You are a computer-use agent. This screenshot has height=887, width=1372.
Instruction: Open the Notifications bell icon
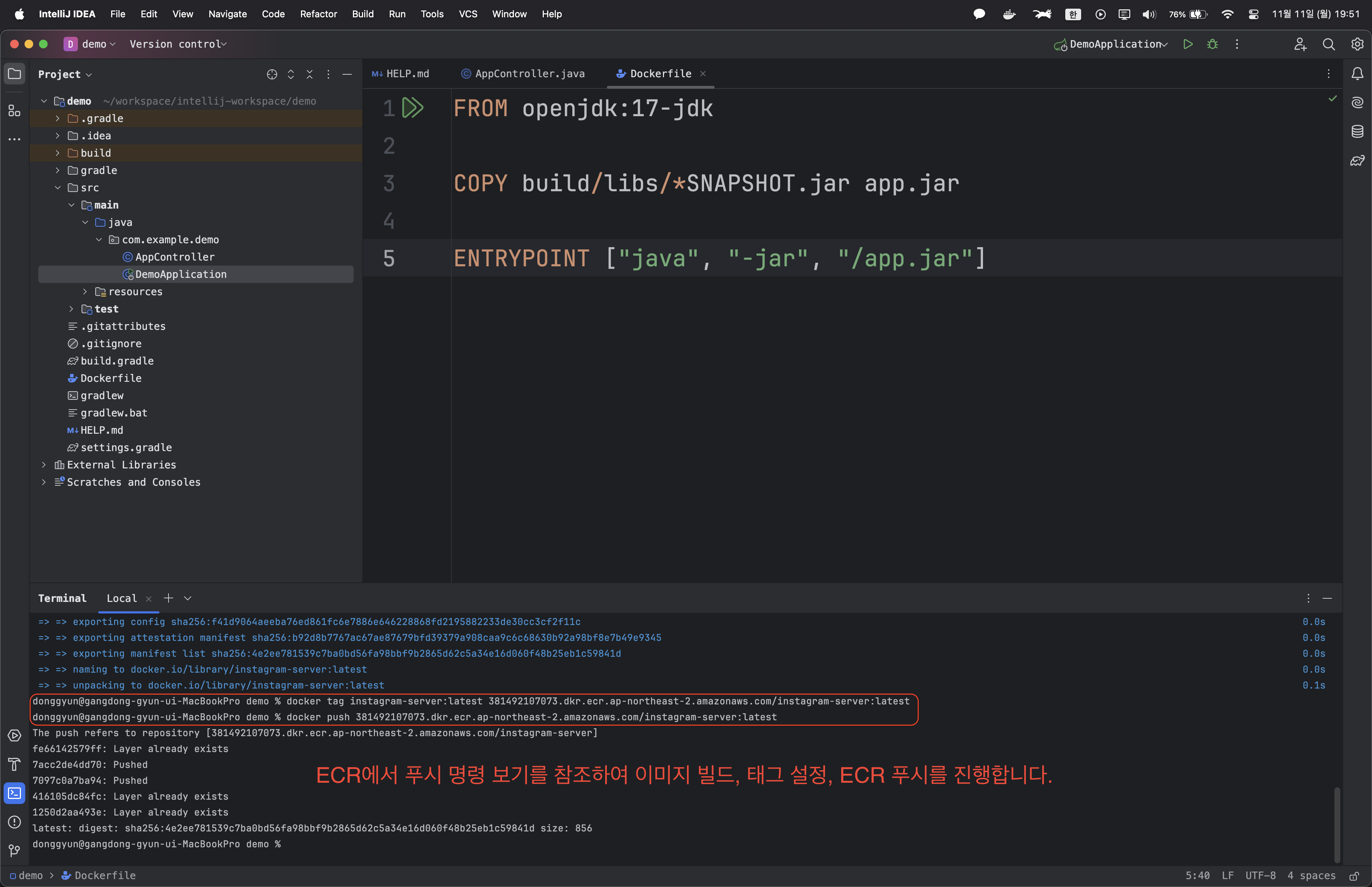(x=1358, y=74)
